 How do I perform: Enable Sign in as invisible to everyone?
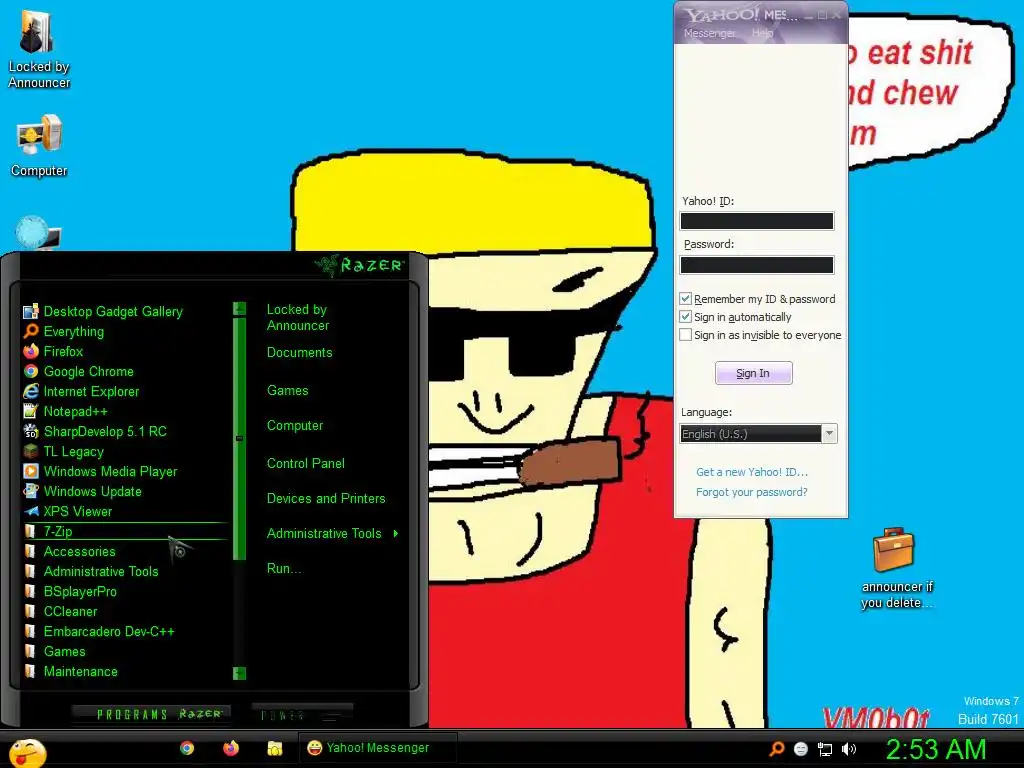(x=686, y=335)
